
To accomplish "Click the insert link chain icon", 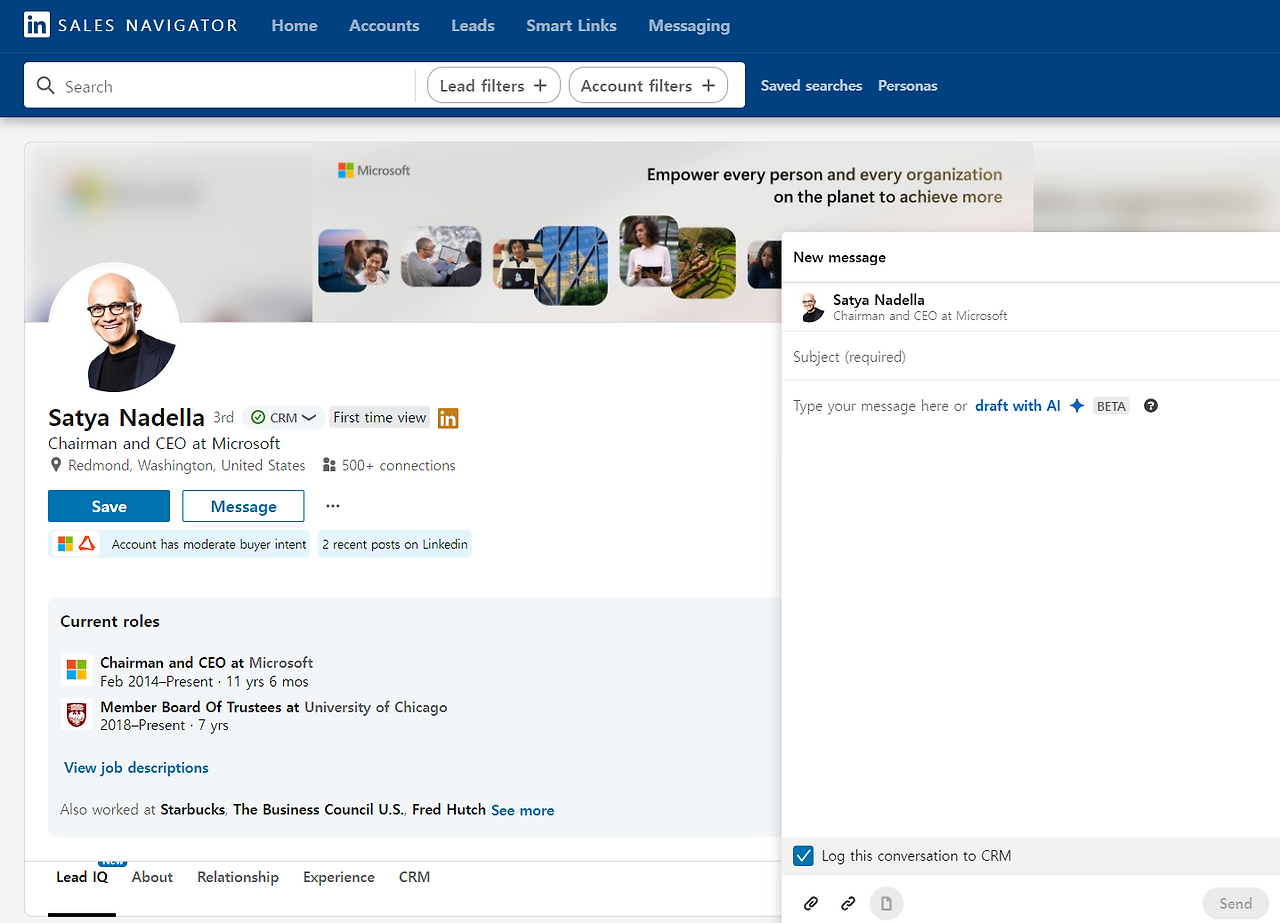I will pos(848,904).
